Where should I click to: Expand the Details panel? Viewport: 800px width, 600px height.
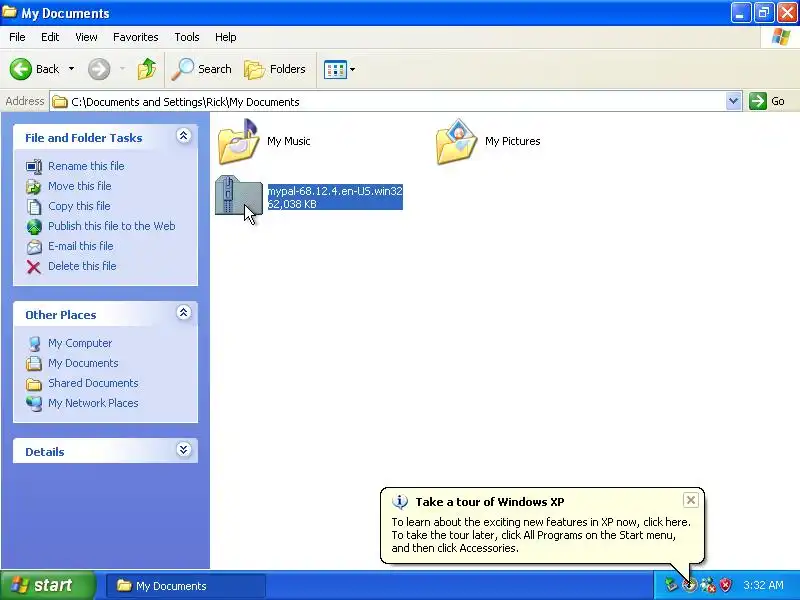184,449
